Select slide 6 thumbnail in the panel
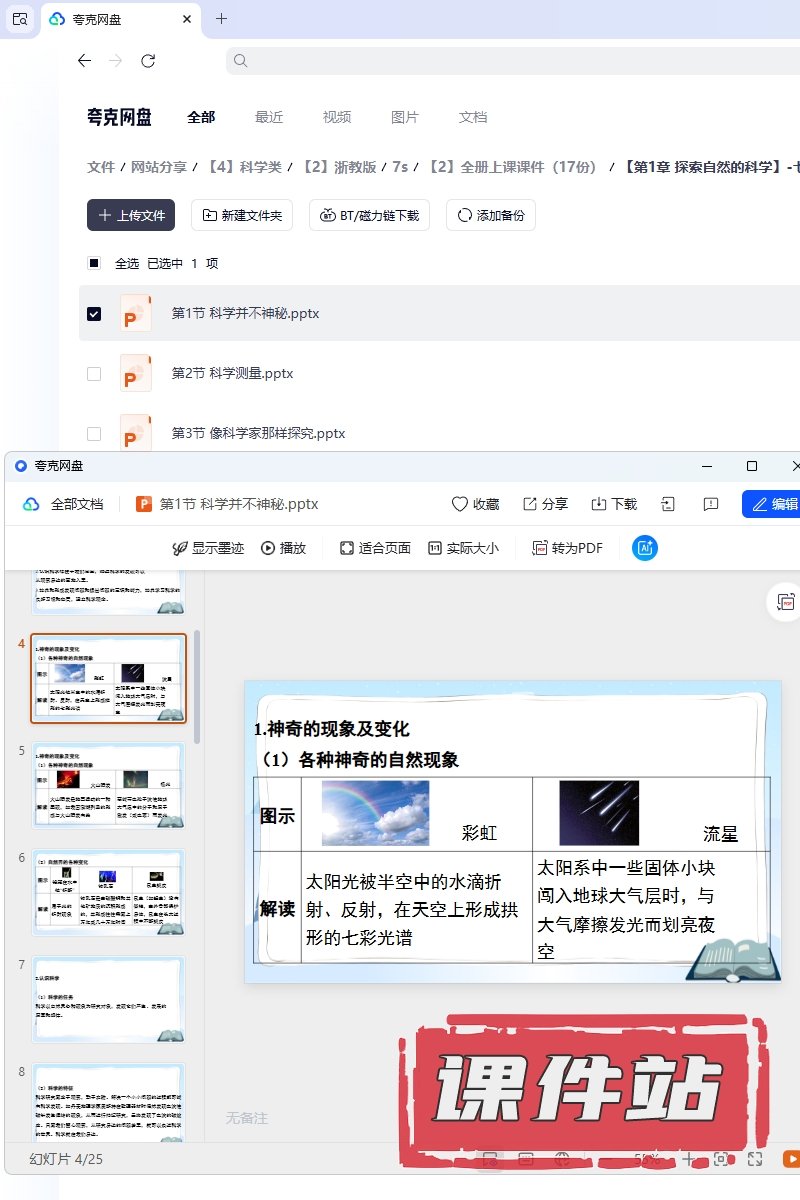Image resolution: width=800 pixels, height=1200 pixels. tap(108, 893)
